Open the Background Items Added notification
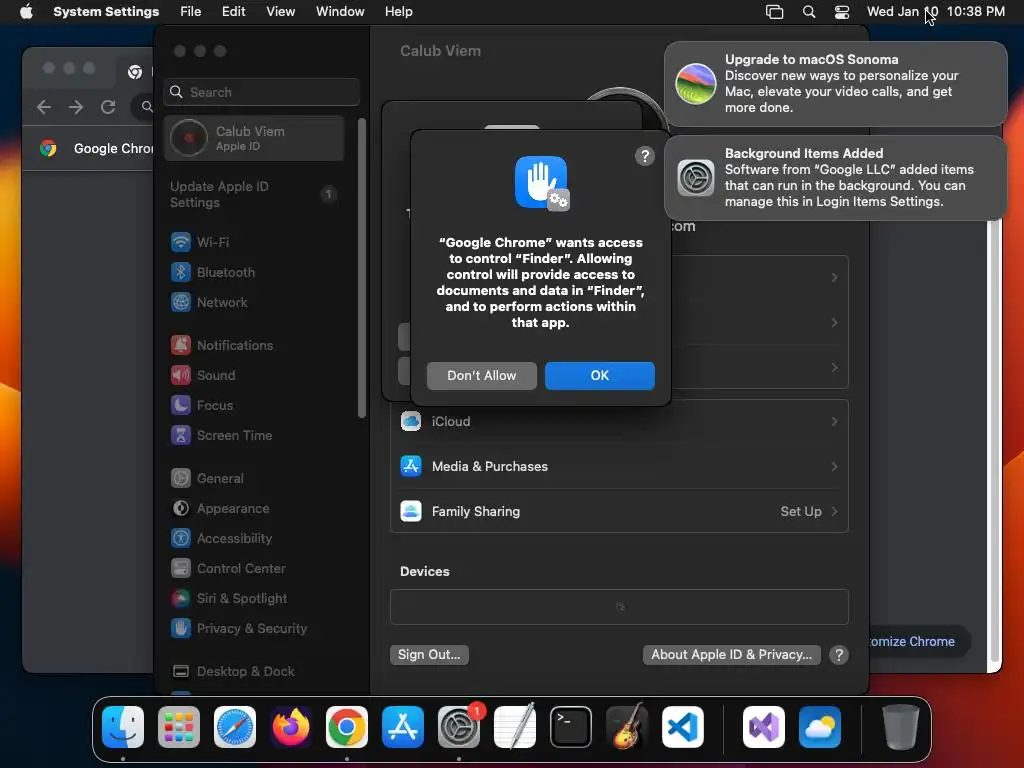1024x768 pixels. tap(835, 178)
